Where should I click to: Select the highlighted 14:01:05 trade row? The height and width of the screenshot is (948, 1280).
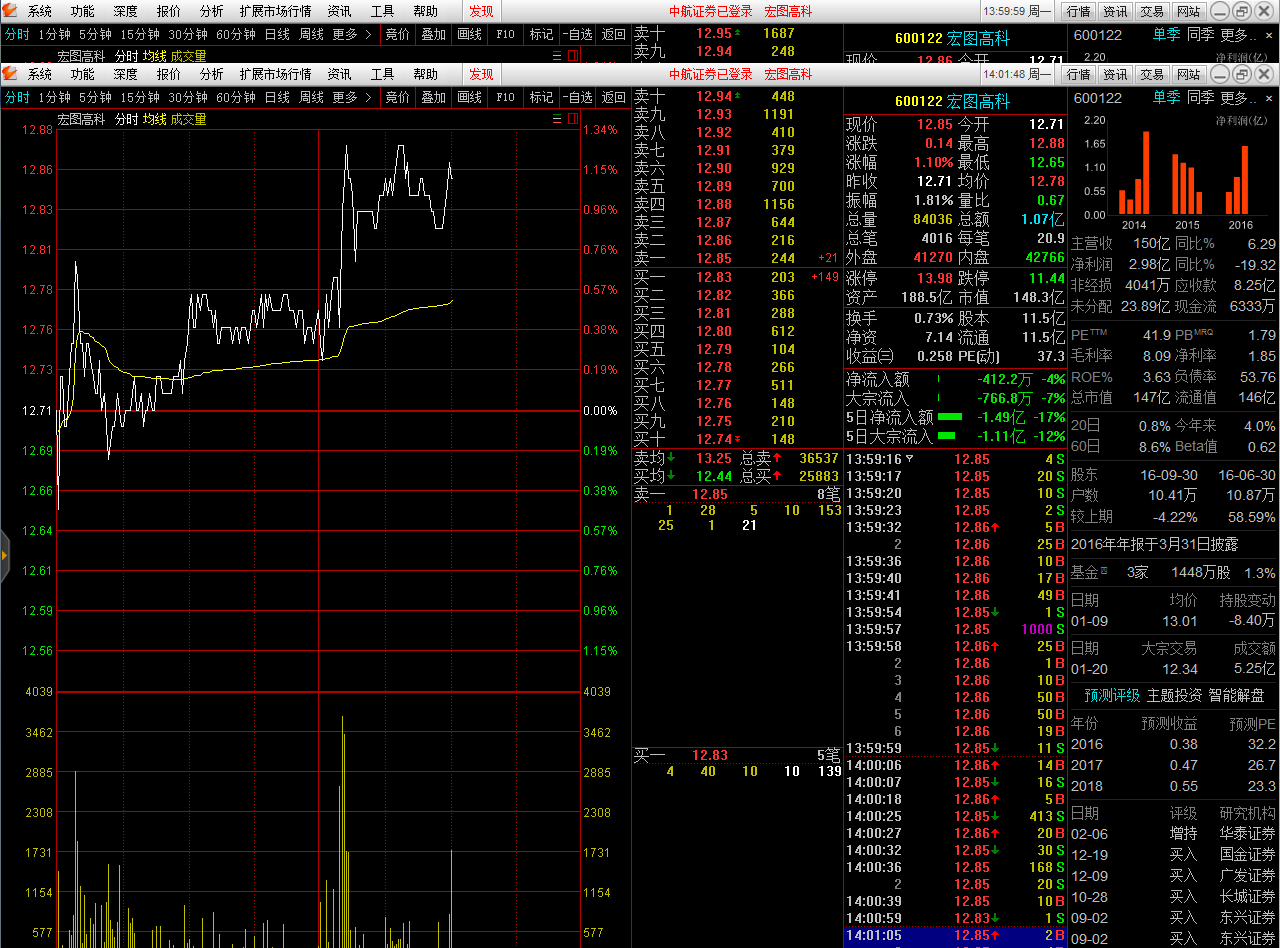(956, 935)
